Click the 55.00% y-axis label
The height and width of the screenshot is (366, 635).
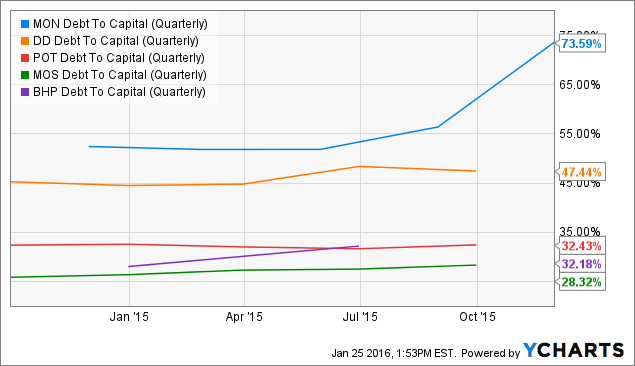coord(580,134)
